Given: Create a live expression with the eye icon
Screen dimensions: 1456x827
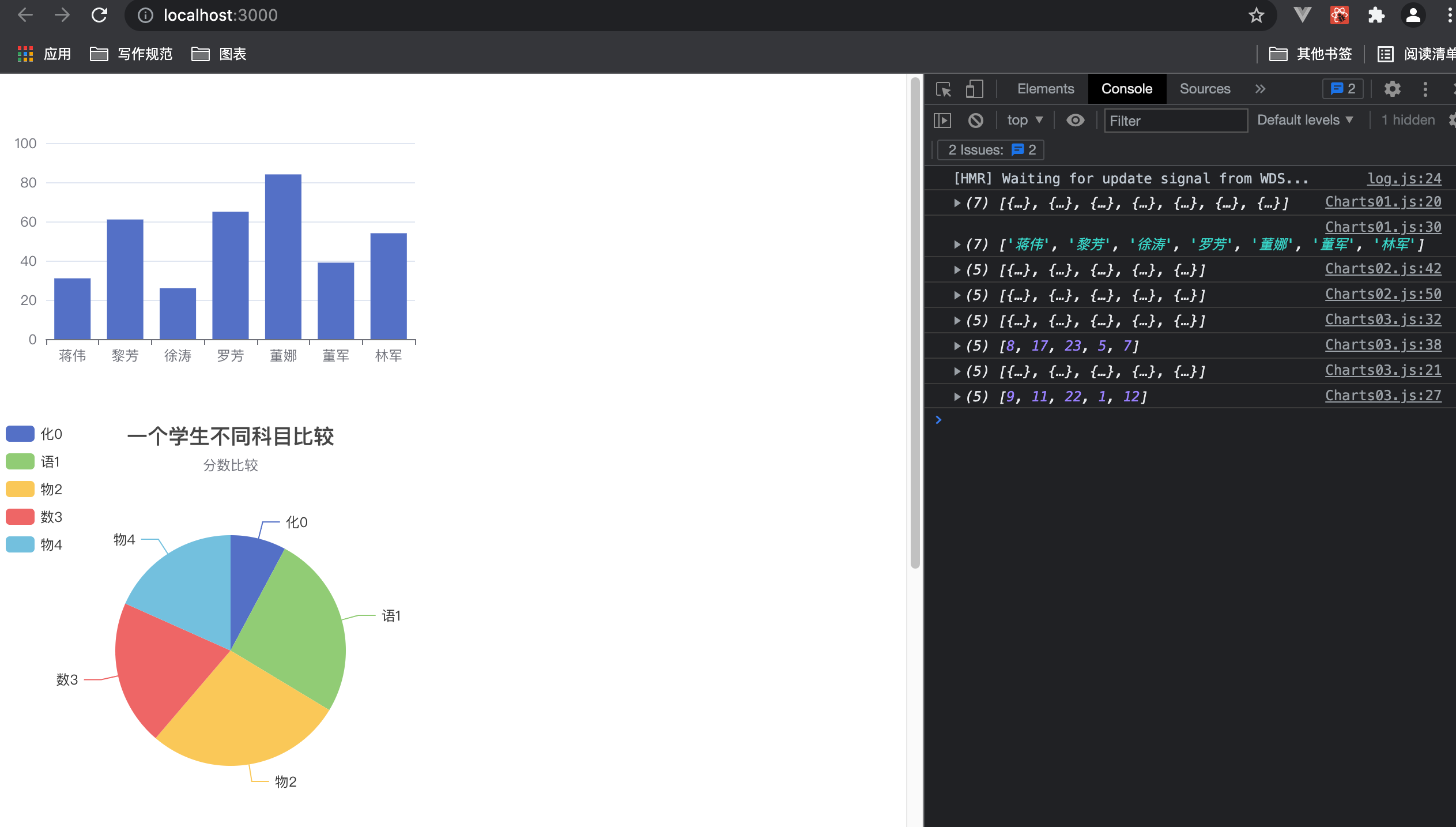Looking at the screenshot, I should 1075,120.
